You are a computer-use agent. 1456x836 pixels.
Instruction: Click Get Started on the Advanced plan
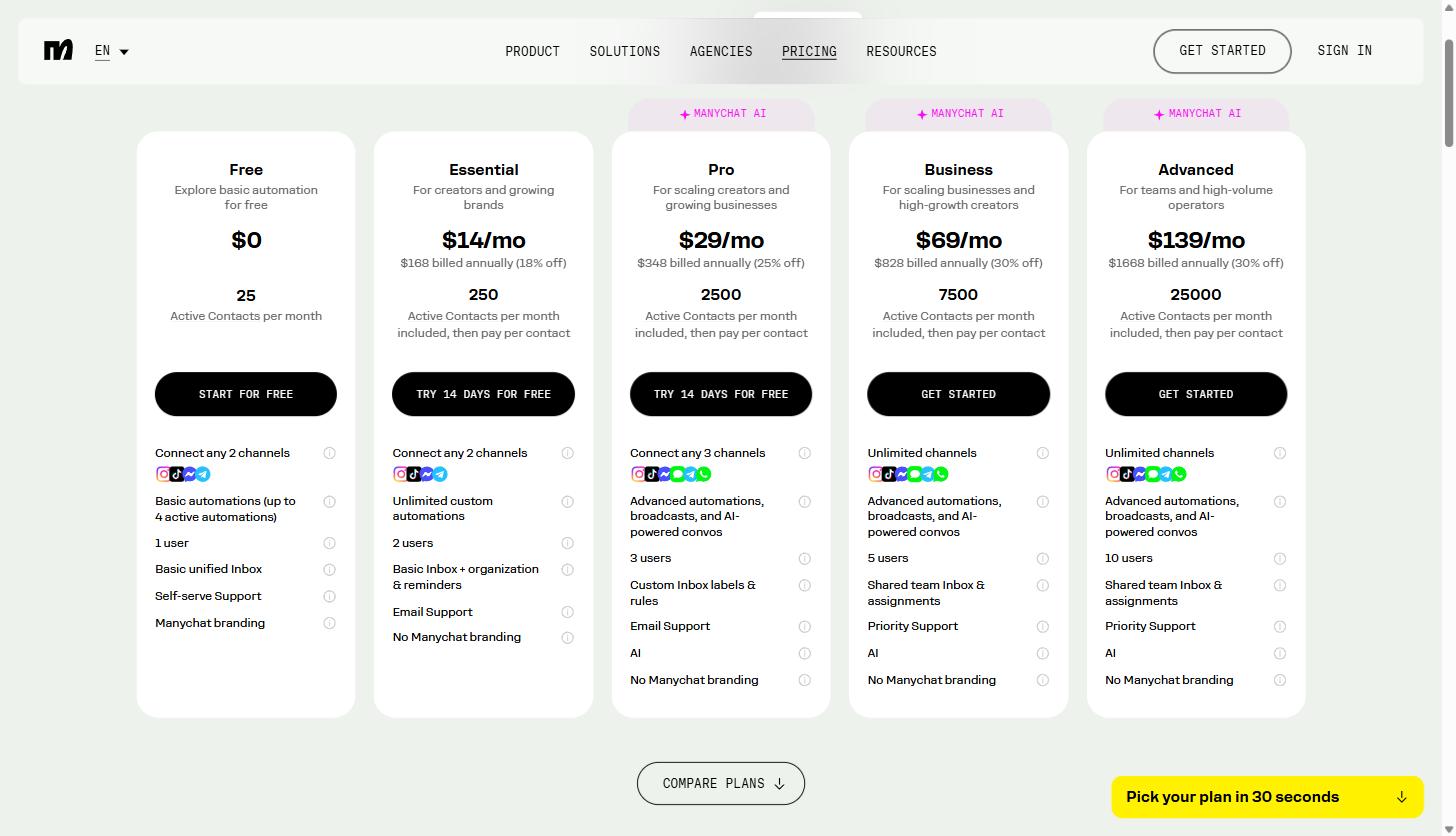(1196, 394)
